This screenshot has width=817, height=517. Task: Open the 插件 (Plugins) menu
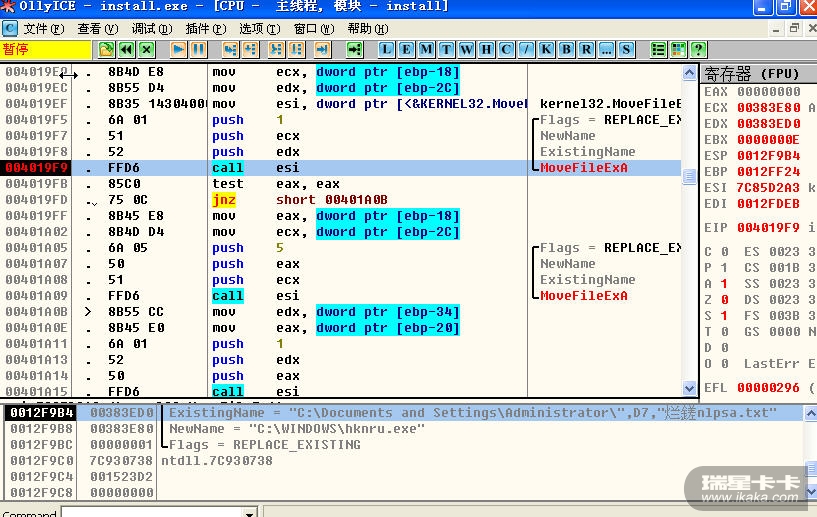(x=204, y=28)
